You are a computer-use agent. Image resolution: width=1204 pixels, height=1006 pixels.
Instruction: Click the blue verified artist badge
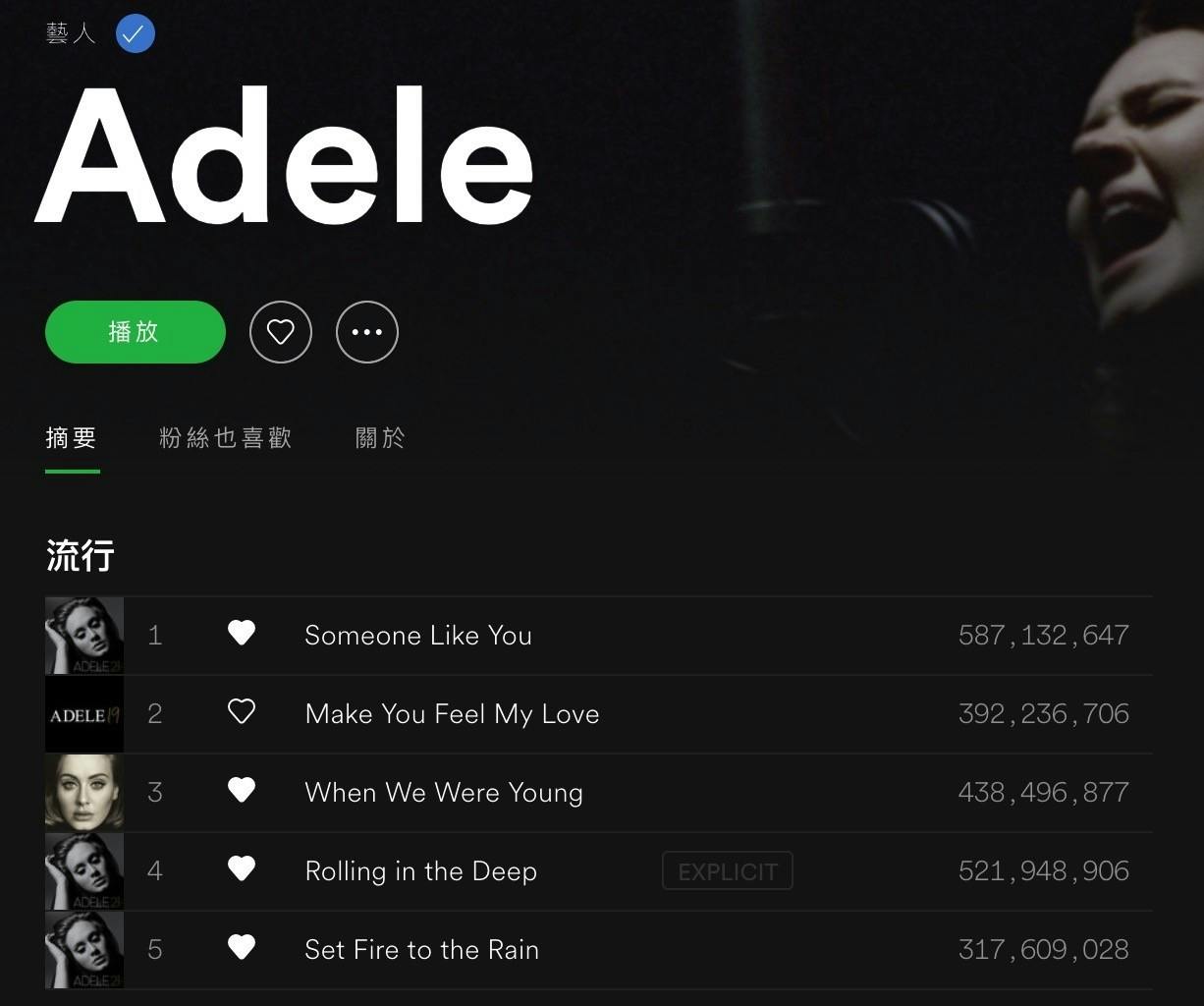tap(136, 33)
